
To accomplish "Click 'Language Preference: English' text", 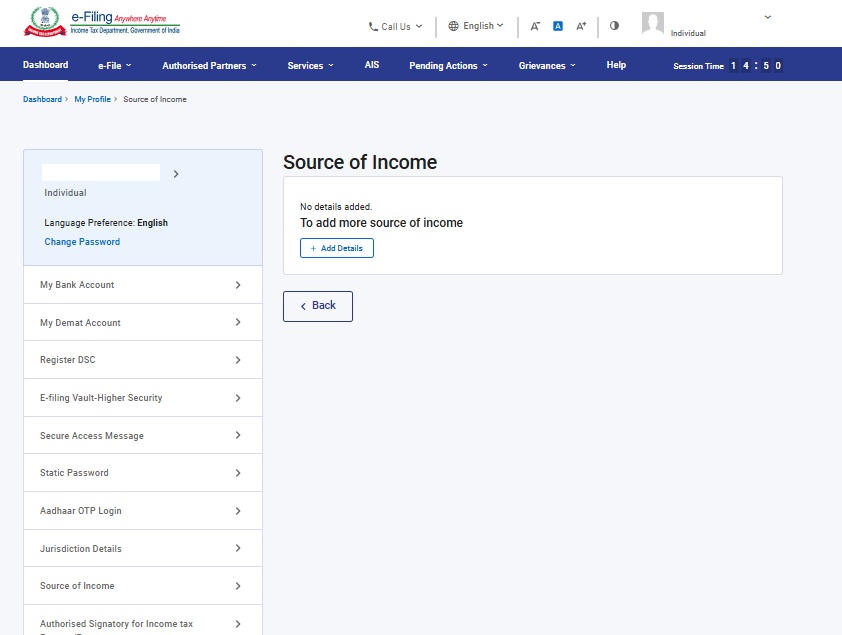I will click(x=106, y=223).
